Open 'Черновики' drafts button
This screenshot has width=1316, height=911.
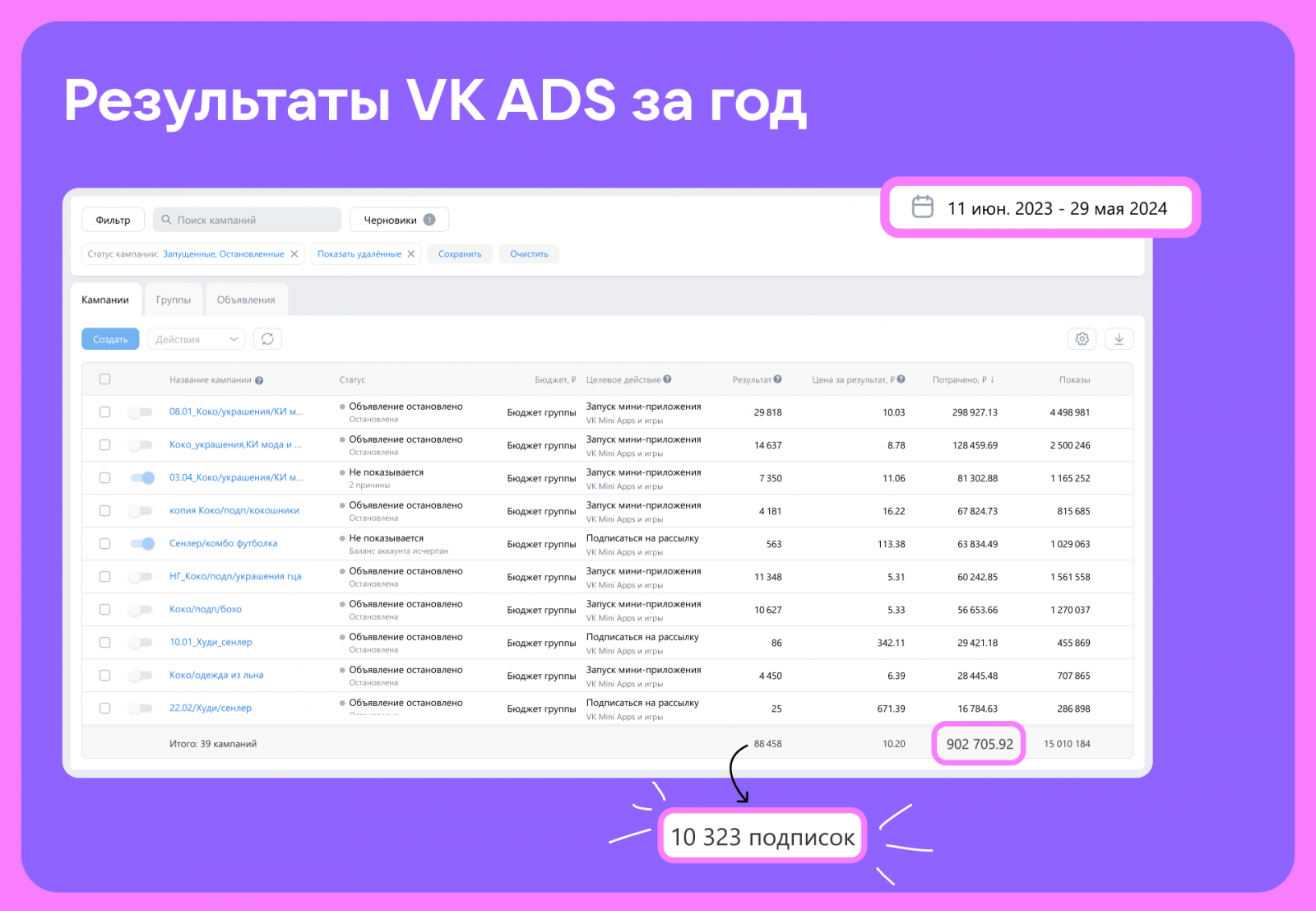(x=399, y=220)
